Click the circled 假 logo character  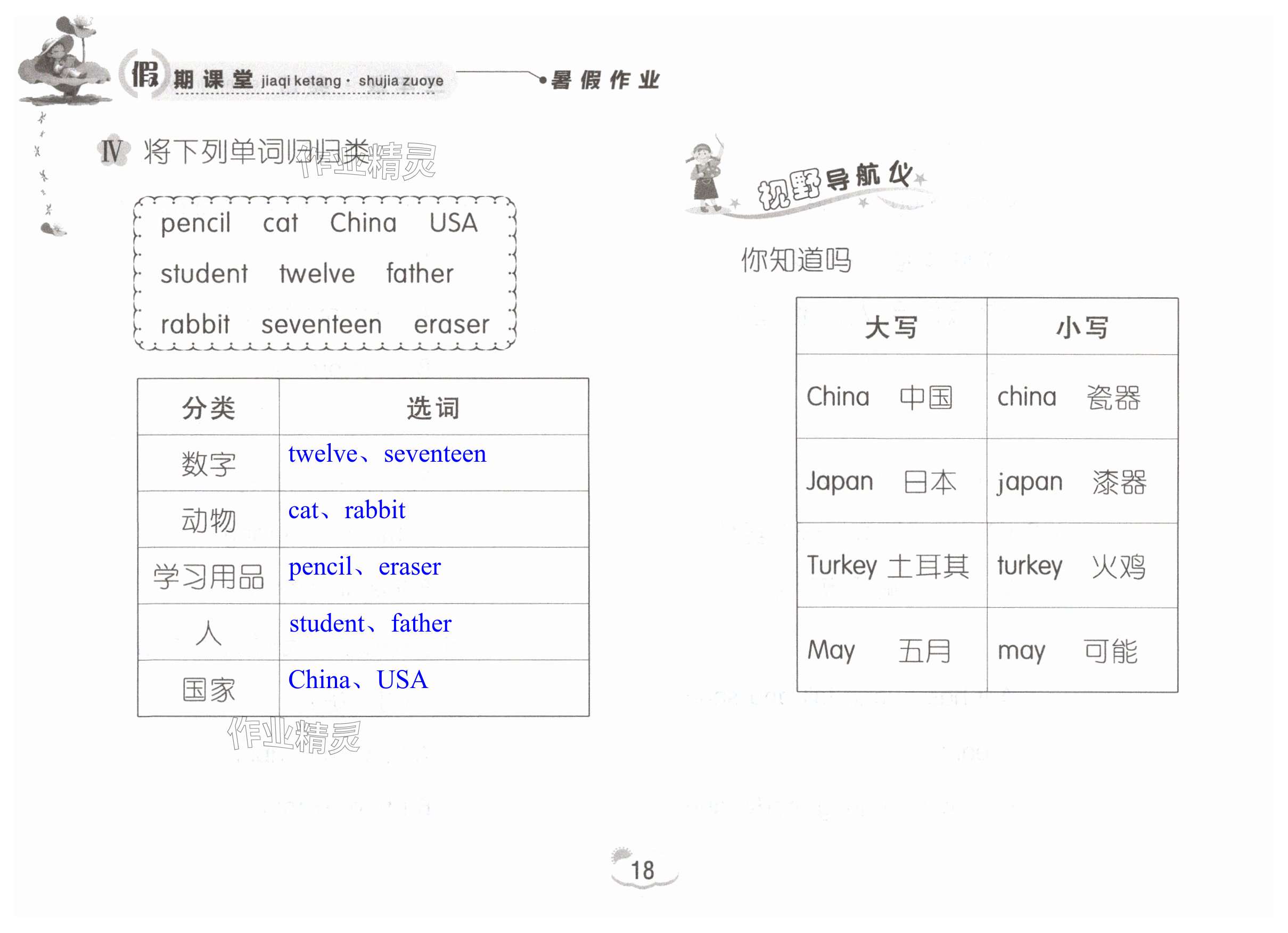pos(144,75)
